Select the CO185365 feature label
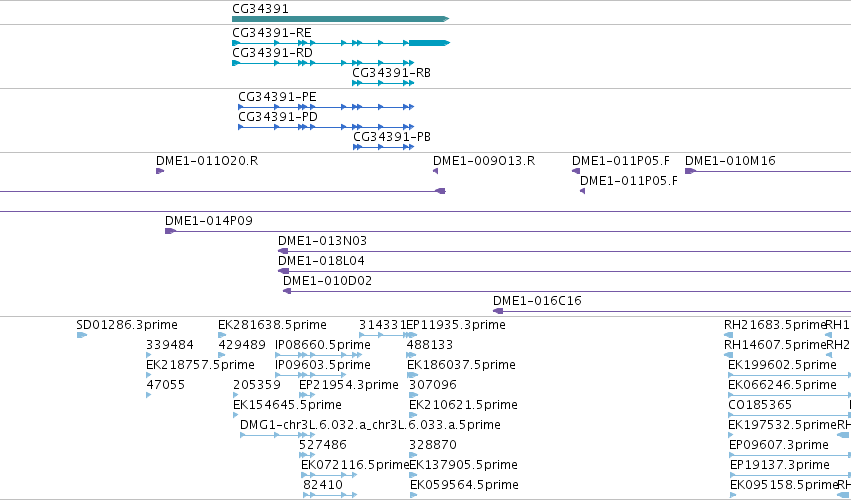 760,405
